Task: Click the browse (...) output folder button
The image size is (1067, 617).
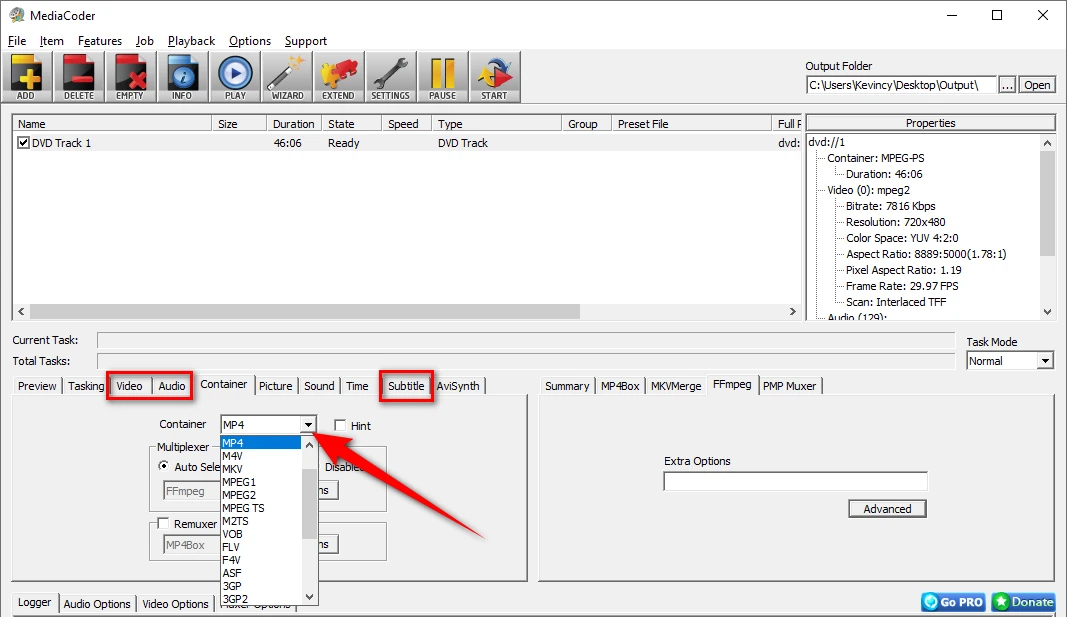Action: [x=1007, y=85]
